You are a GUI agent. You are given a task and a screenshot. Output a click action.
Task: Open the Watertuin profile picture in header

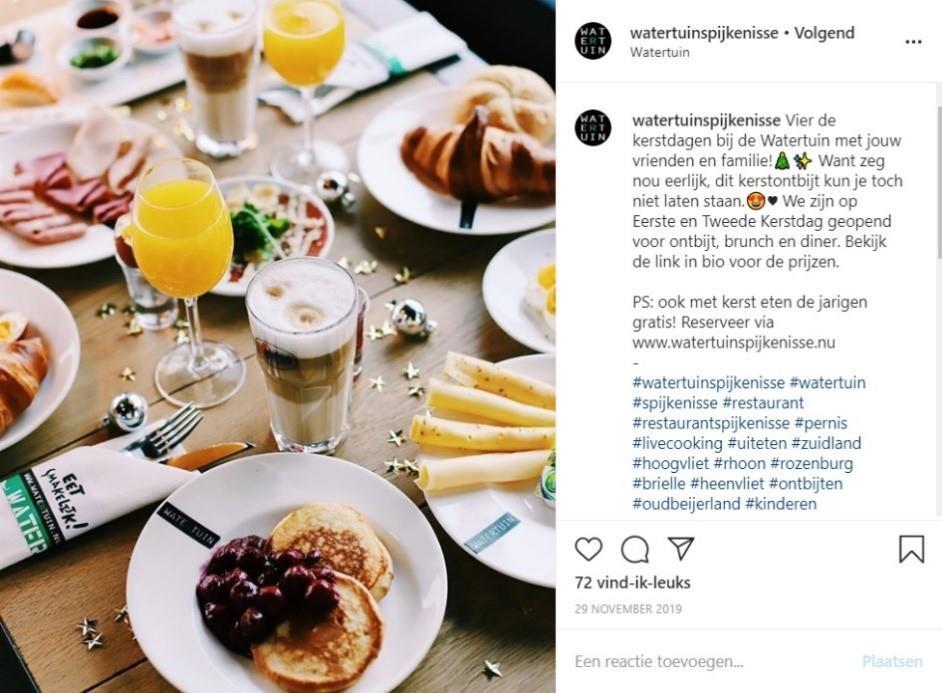(593, 41)
